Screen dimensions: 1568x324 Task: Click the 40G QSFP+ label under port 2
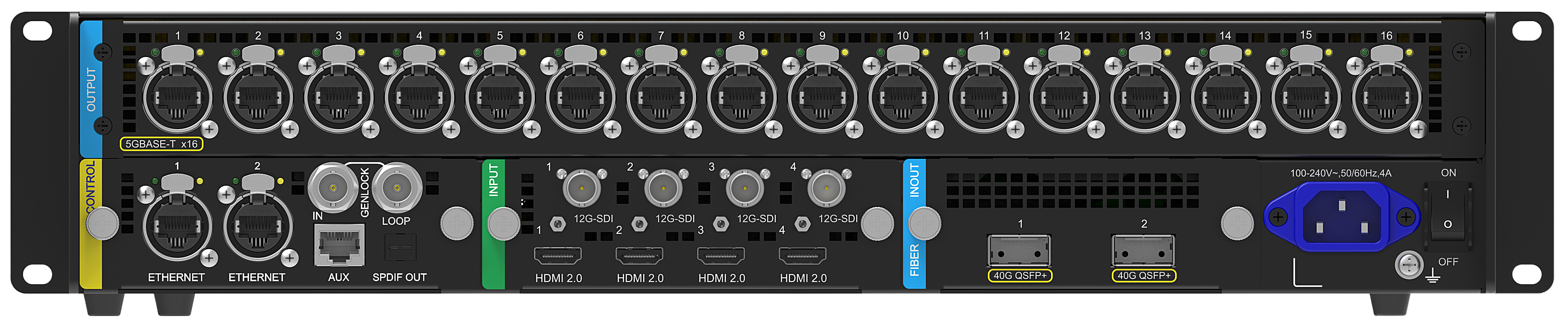pos(1144,276)
